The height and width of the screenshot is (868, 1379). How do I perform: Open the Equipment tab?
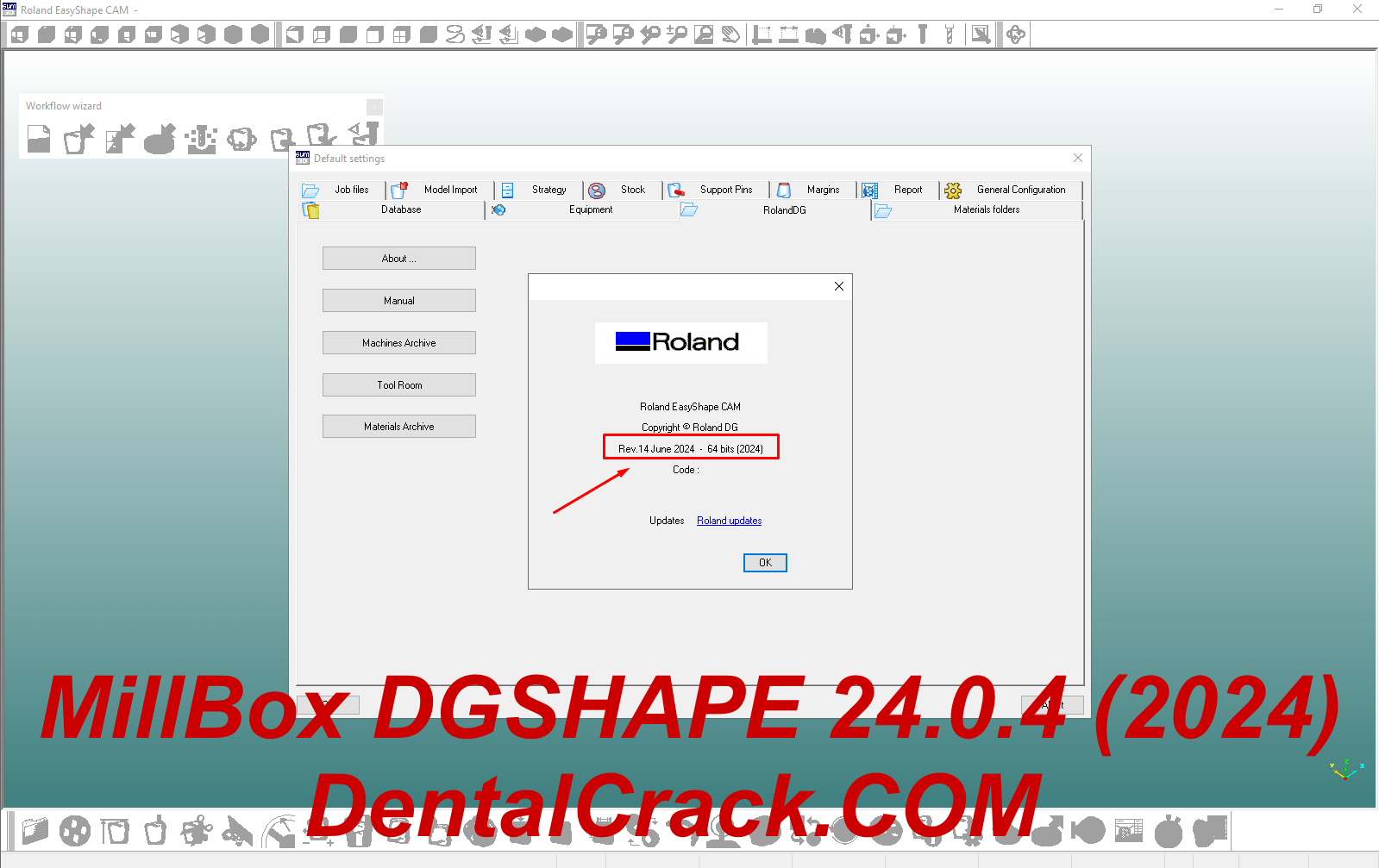click(582, 209)
